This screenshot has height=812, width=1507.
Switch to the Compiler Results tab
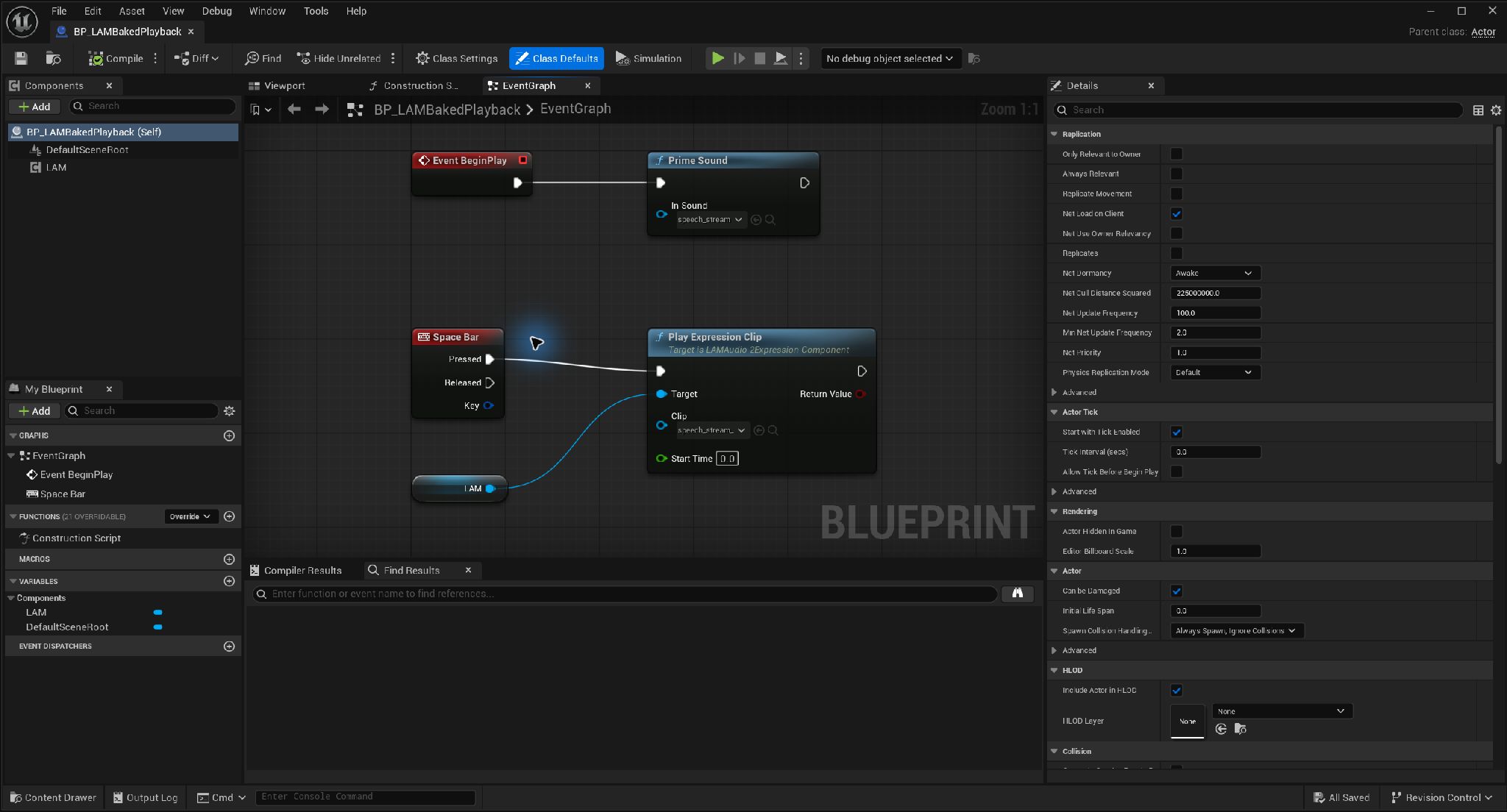[296, 570]
